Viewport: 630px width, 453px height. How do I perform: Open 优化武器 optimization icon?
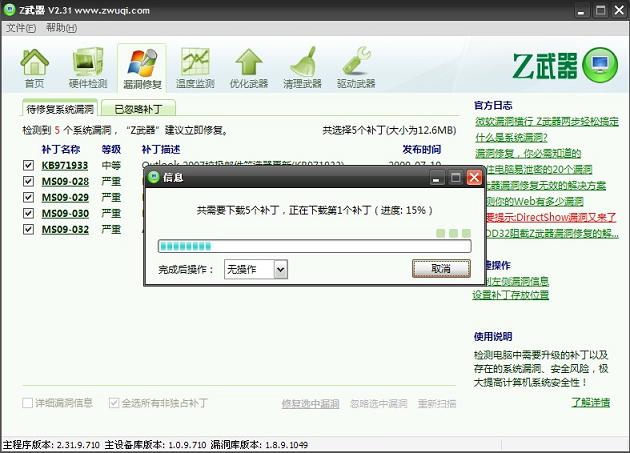249,68
